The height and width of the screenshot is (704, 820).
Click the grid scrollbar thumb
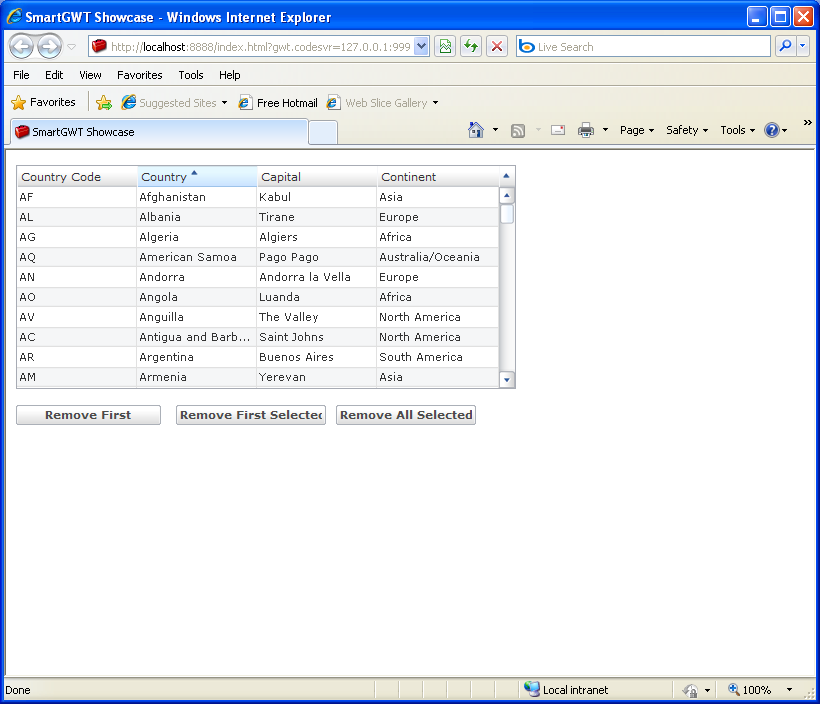click(x=506, y=214)
